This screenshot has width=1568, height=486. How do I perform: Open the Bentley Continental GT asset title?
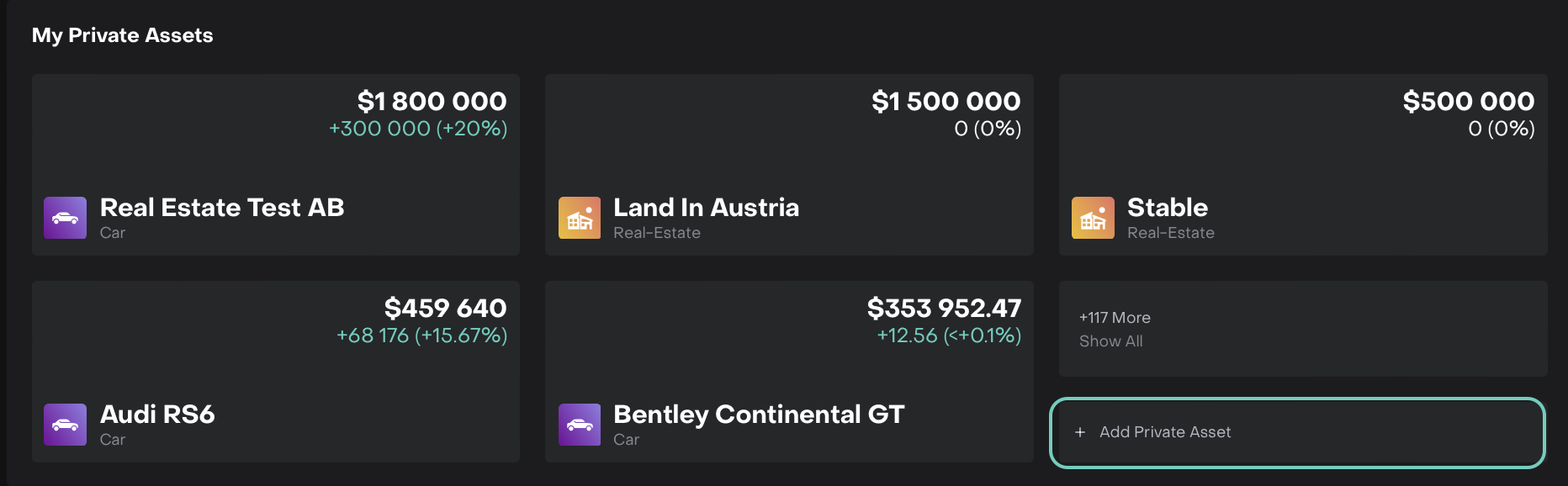coord(758,415)
